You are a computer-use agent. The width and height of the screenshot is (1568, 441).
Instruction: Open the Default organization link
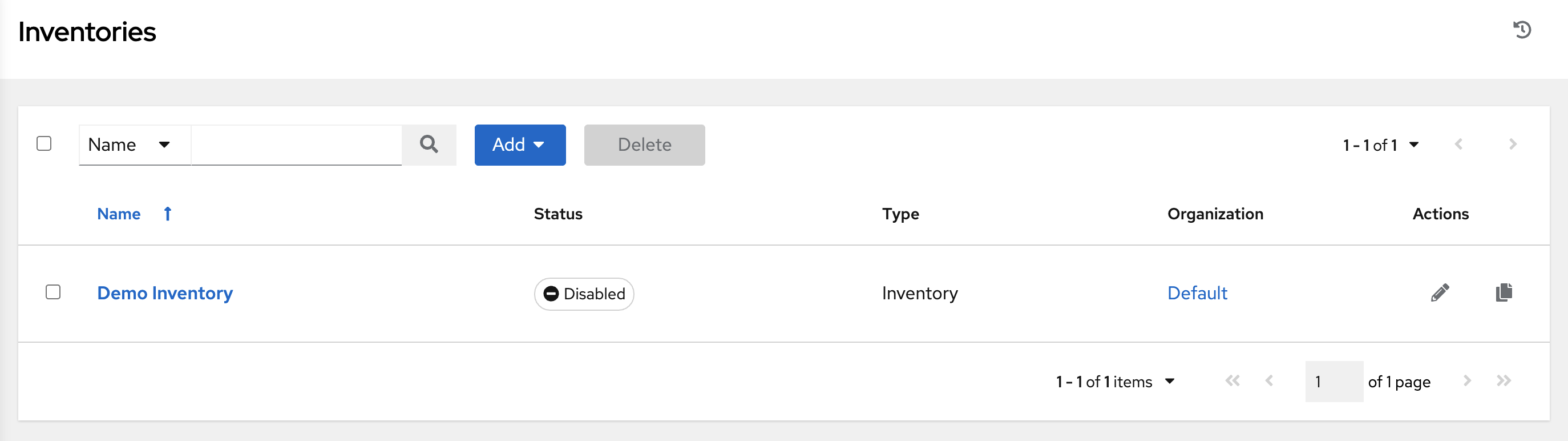coord(1197,293)
